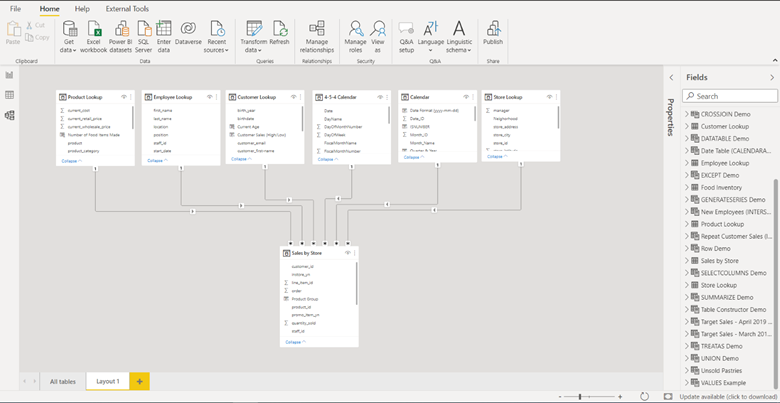Publish the report
780x403 pixels.
click(492, 33)
